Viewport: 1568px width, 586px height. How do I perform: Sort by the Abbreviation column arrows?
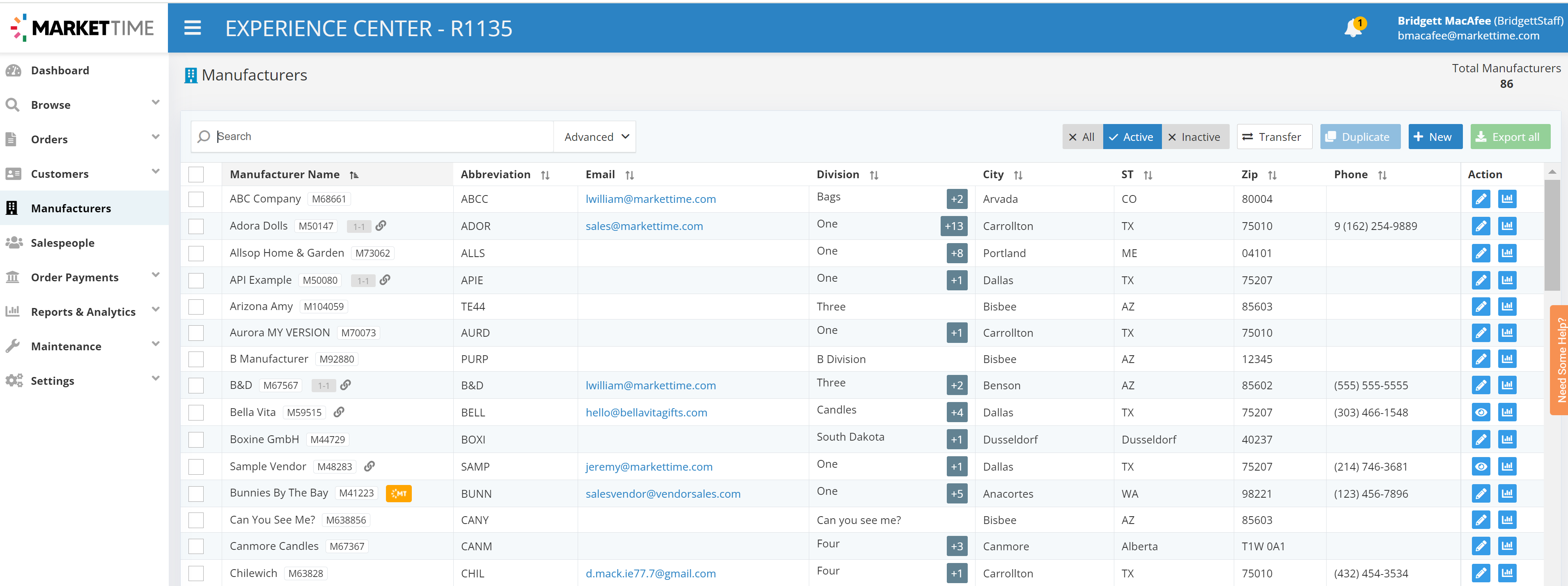(545, 175)
